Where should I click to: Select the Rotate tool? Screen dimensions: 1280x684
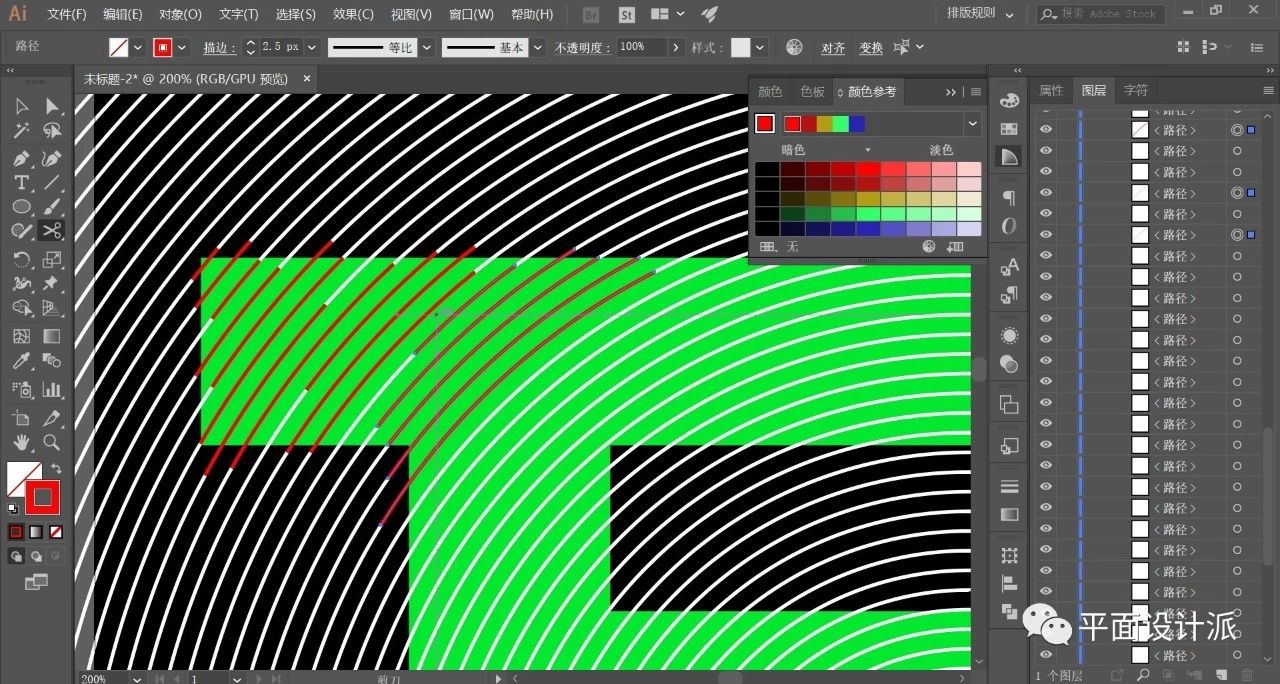[22, 259]
